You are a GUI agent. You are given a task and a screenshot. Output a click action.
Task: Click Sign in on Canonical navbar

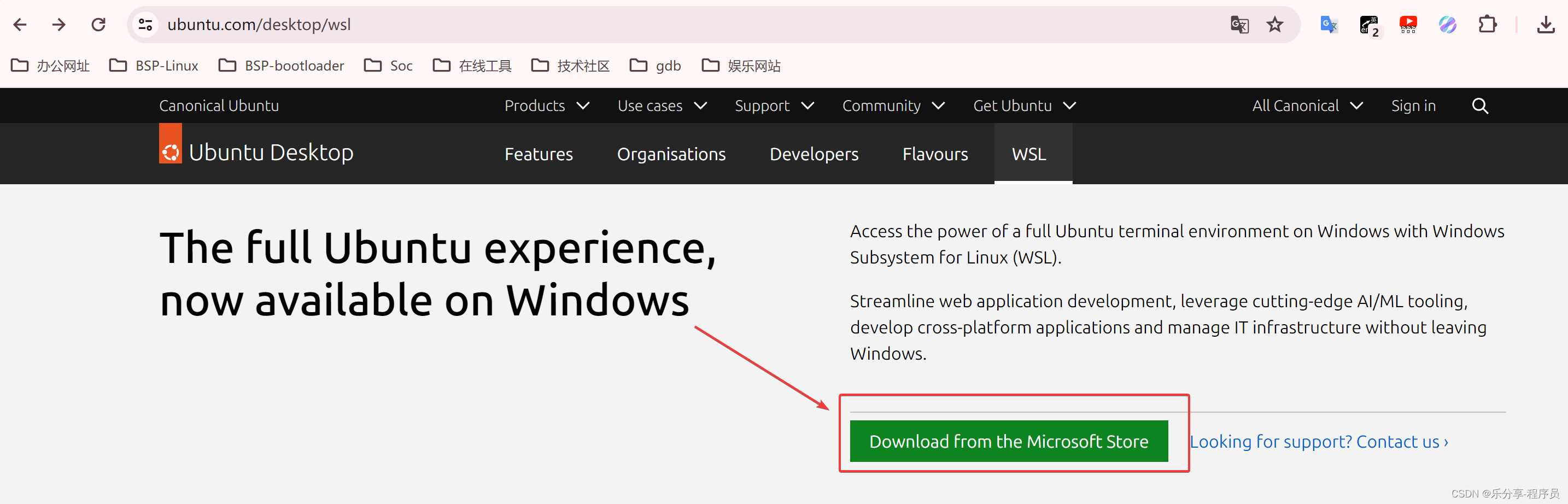[1413, 106]
